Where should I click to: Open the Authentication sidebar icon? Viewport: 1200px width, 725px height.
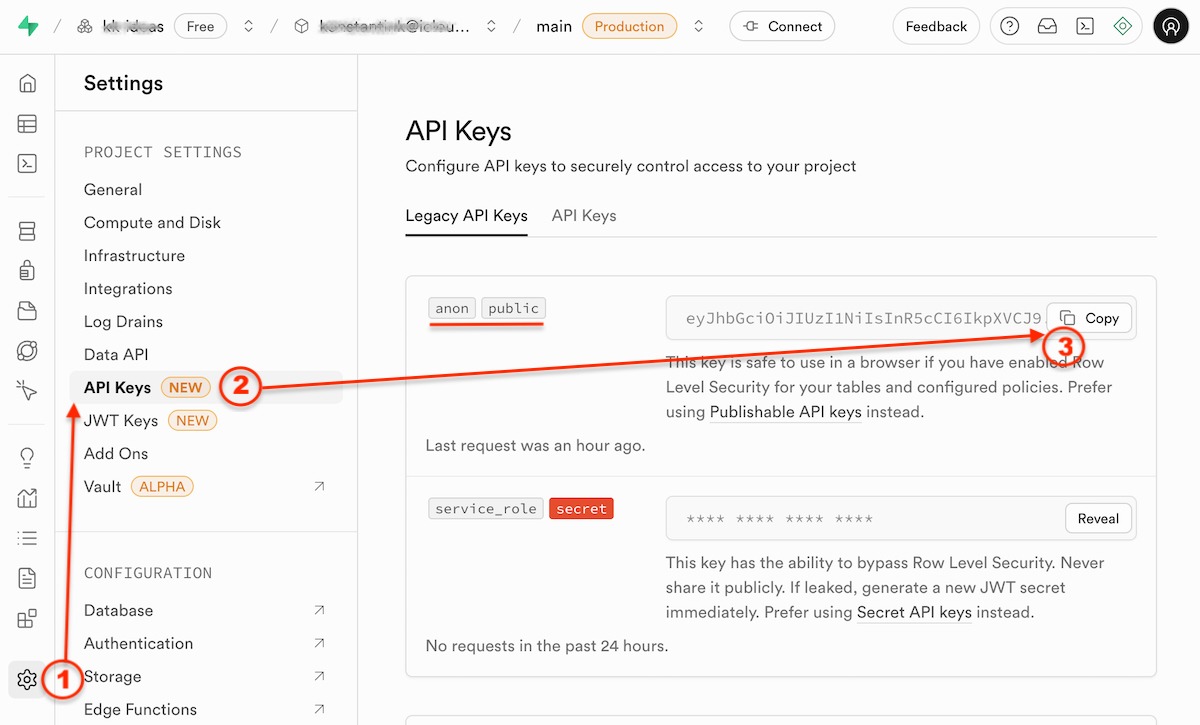[26, 270]
